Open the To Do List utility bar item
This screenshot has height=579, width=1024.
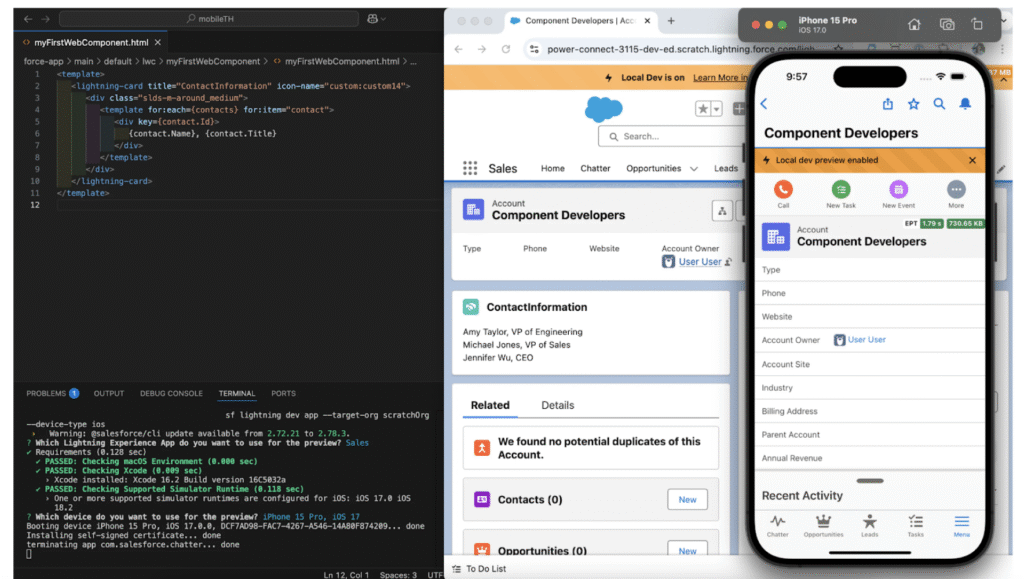(479, 569)
